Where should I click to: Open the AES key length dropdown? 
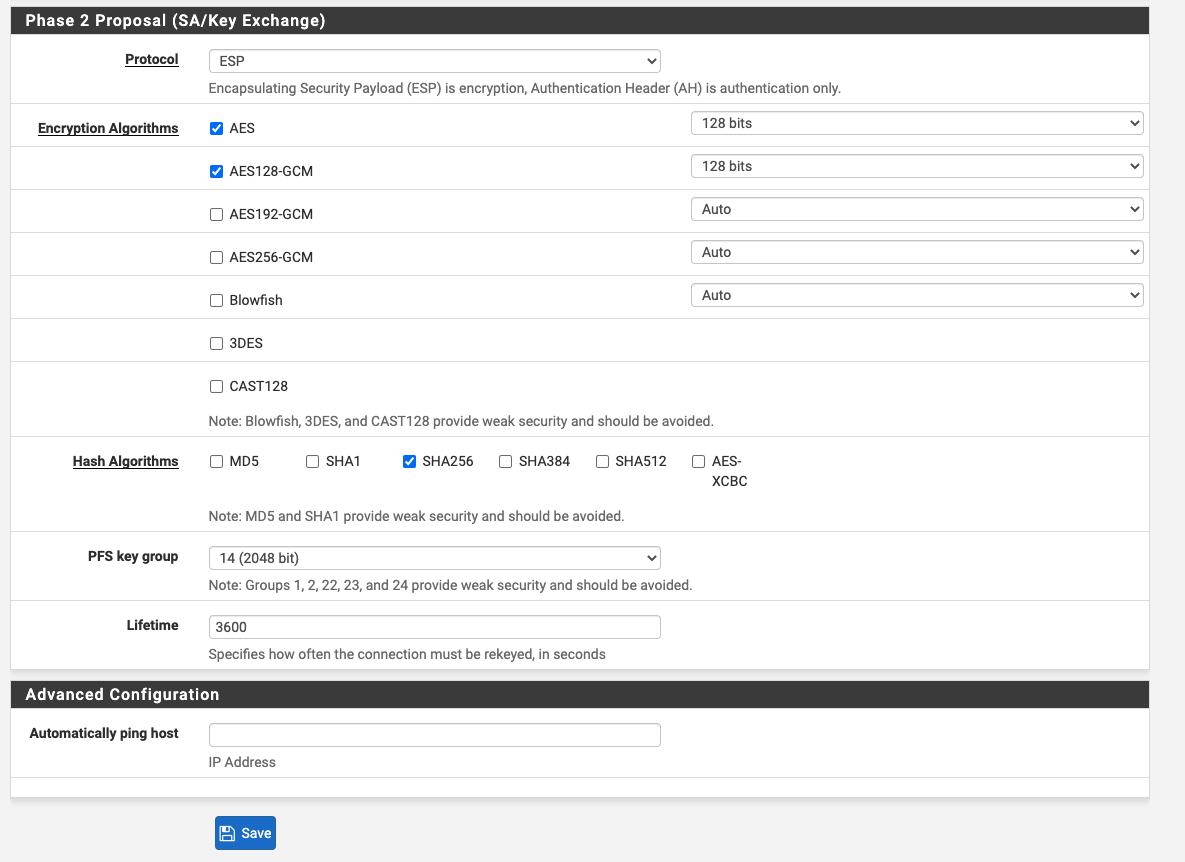click(x=917, y=123)
